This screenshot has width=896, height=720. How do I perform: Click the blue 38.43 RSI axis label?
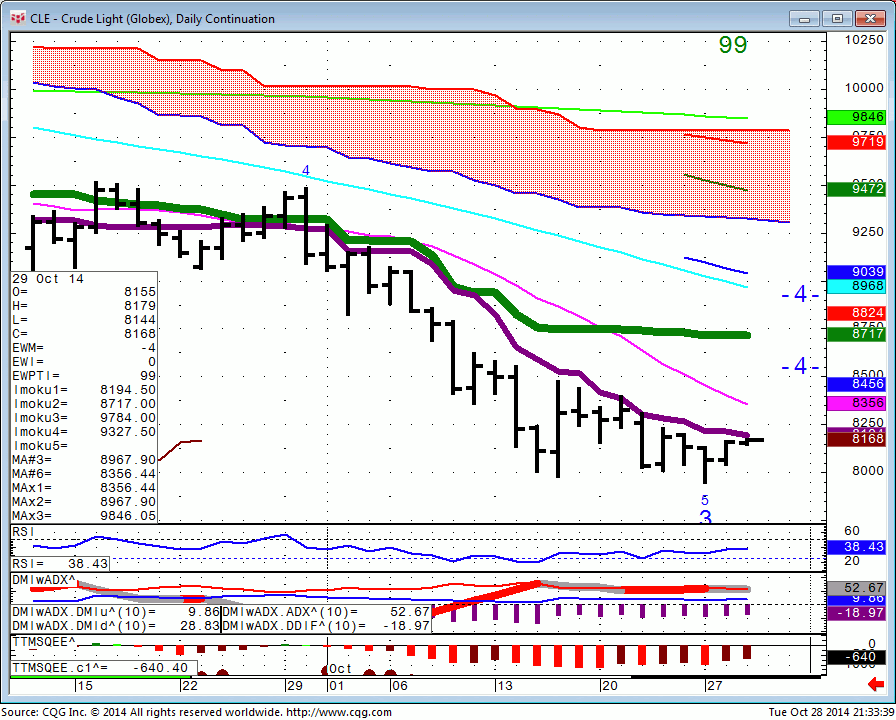856,547
